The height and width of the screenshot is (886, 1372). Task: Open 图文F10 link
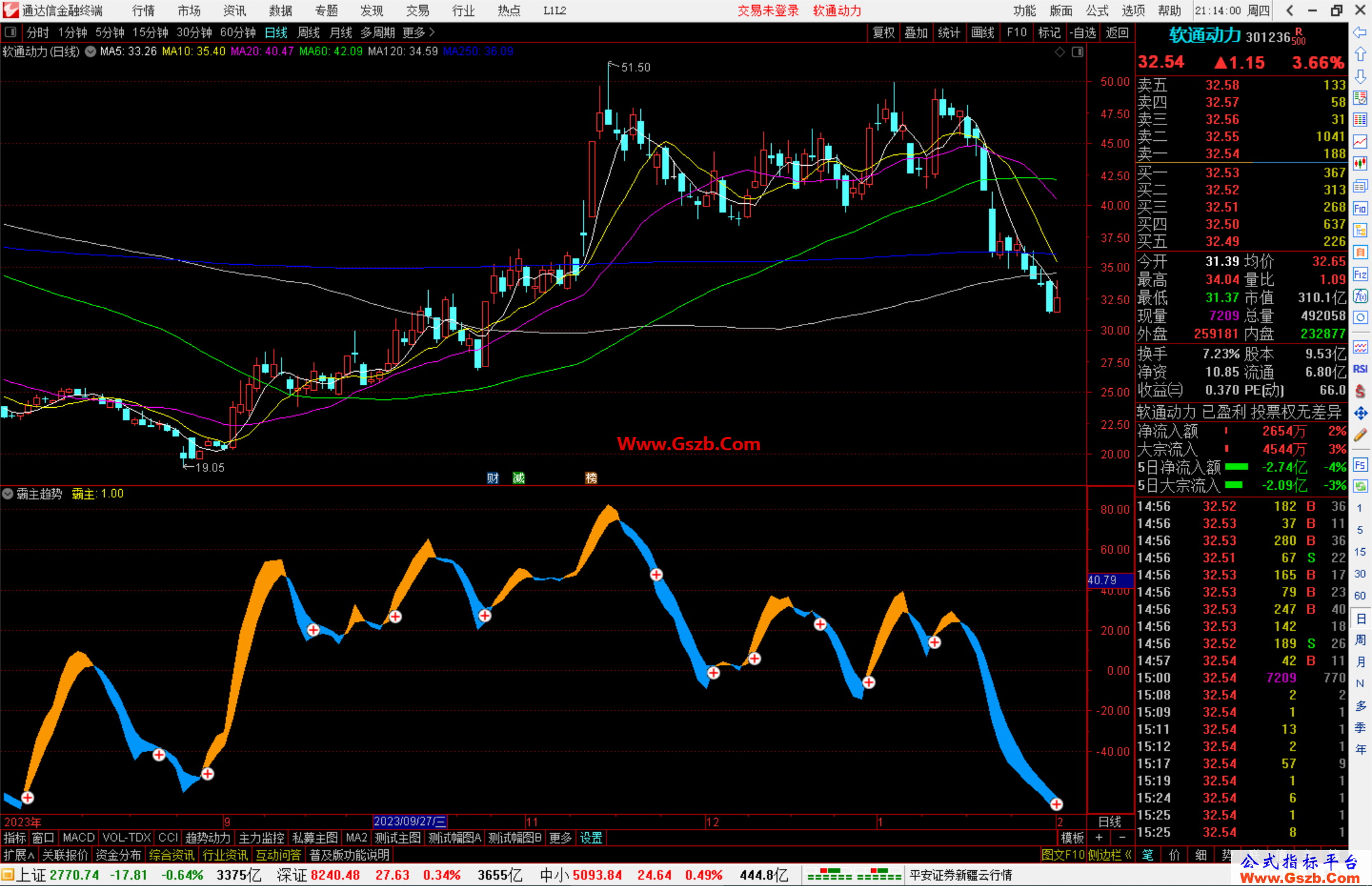click(x=1063, y=855)
